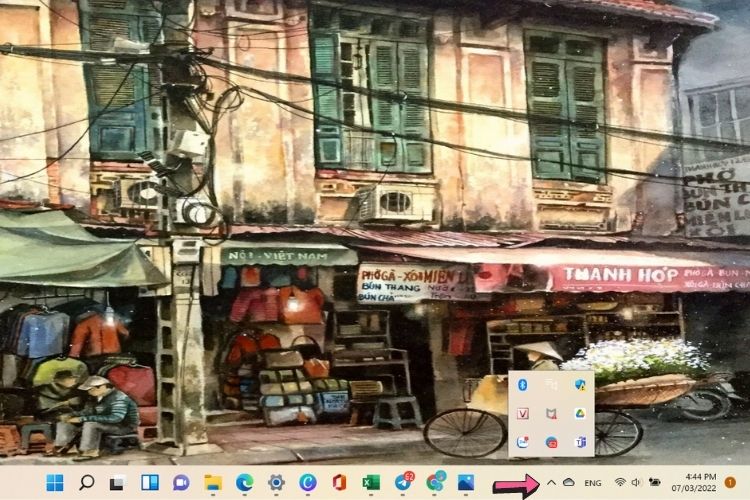Open the Settings gear on taskbar
Screen dimensions: 750x500
(x=276, y=482)
